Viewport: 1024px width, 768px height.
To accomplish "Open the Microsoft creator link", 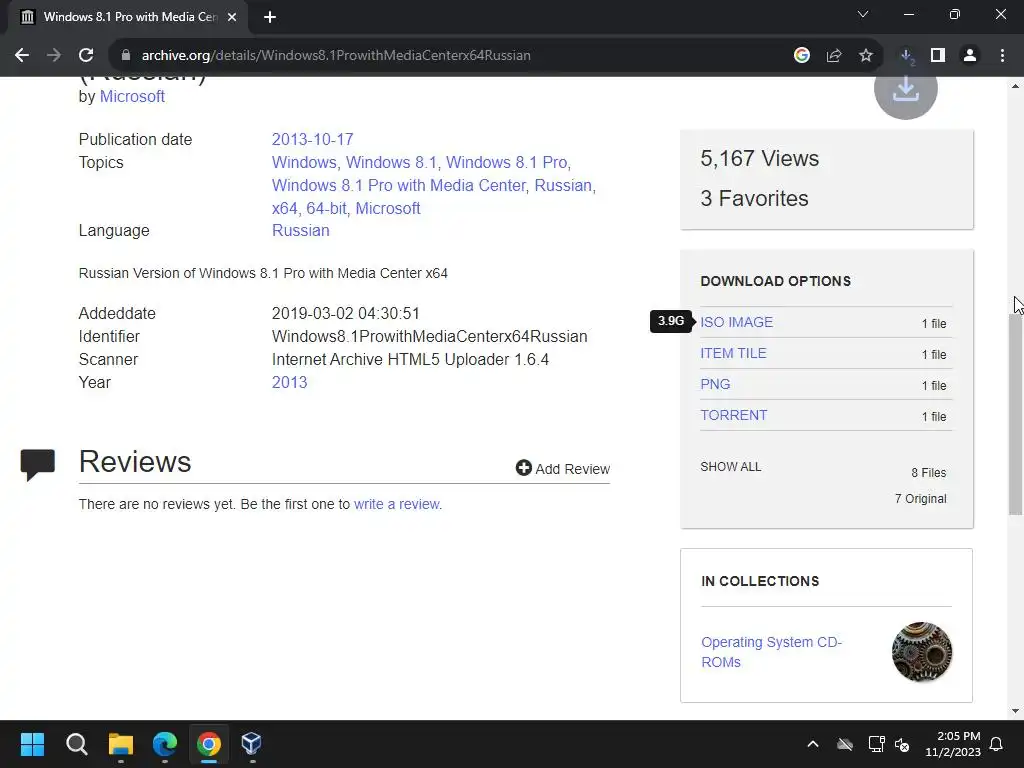I will click(x=132, y=97).
